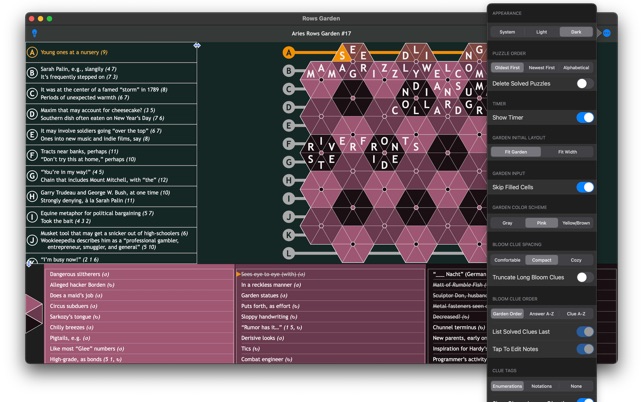This screenshot has height=402, width=643.
Task: Click the row H circle icon in clue list
Action: (33, 196)
